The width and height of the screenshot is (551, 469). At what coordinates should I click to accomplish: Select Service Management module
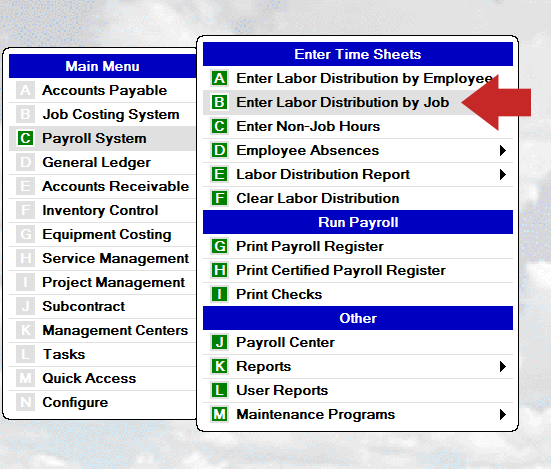click(x=102, y=258)
